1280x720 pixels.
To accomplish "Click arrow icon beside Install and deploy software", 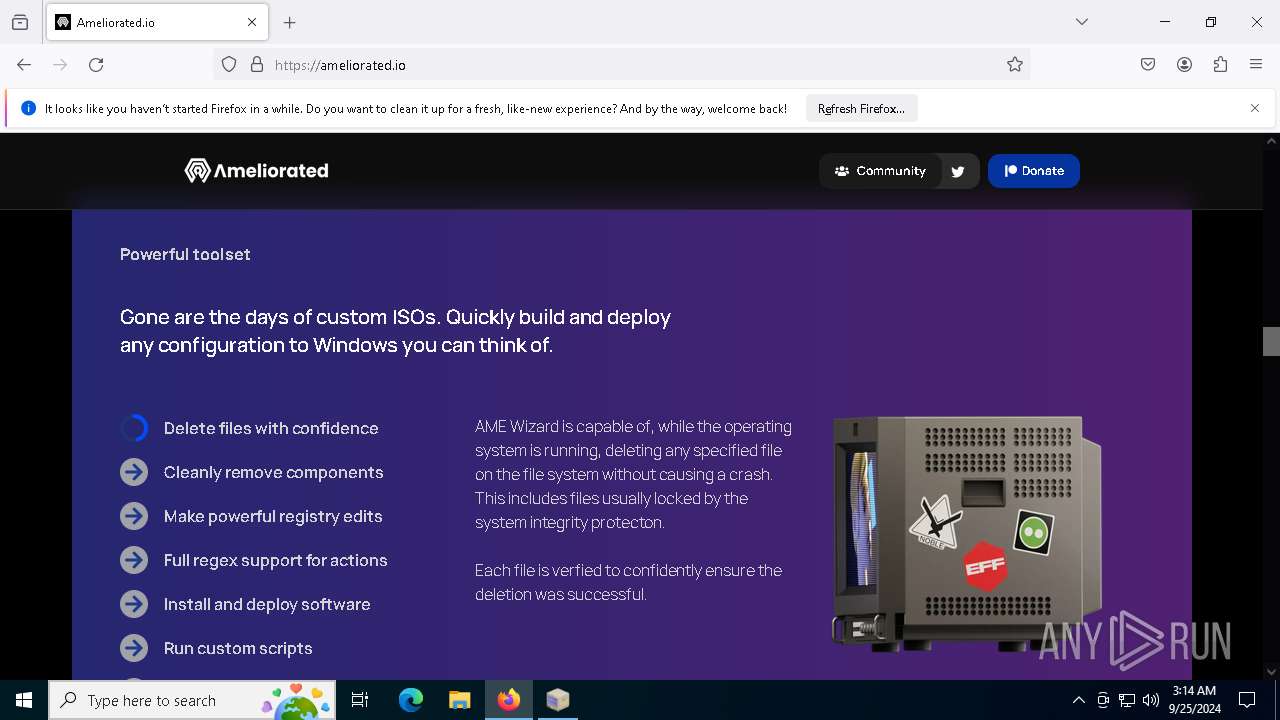I will pyautogui.click(x=134, y=604).
